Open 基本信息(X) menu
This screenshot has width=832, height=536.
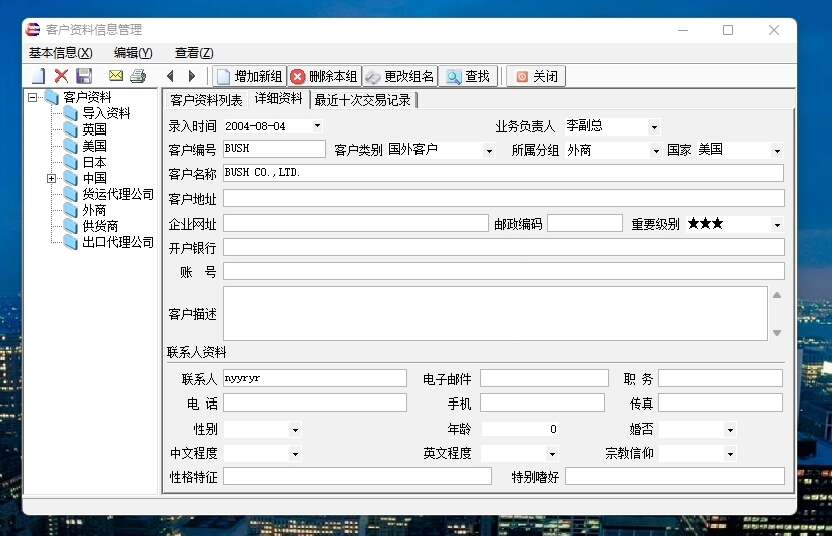[60, 53]
